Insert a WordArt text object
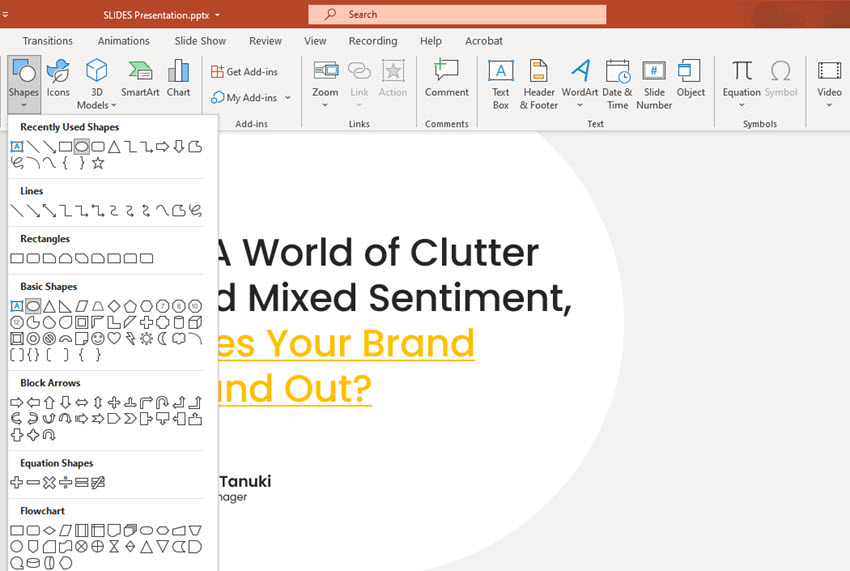The height and width of the screenshot is (571, 850). pyautogui.click(x=579, y=81)
